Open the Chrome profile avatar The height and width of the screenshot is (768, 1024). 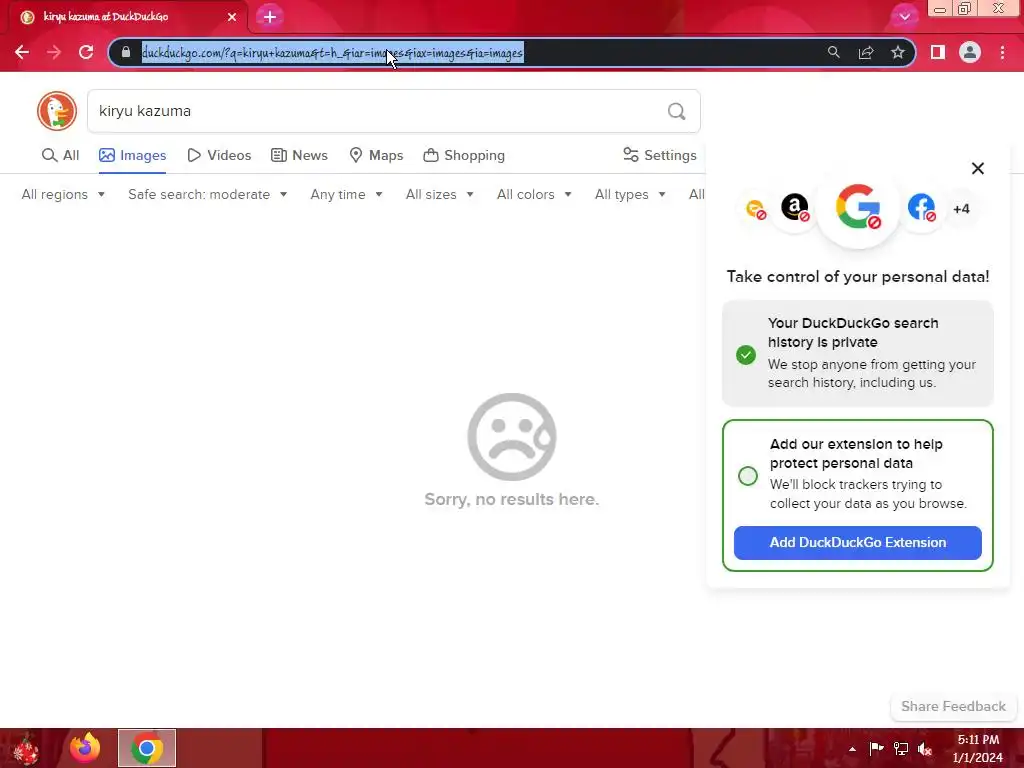click(970, 52)
